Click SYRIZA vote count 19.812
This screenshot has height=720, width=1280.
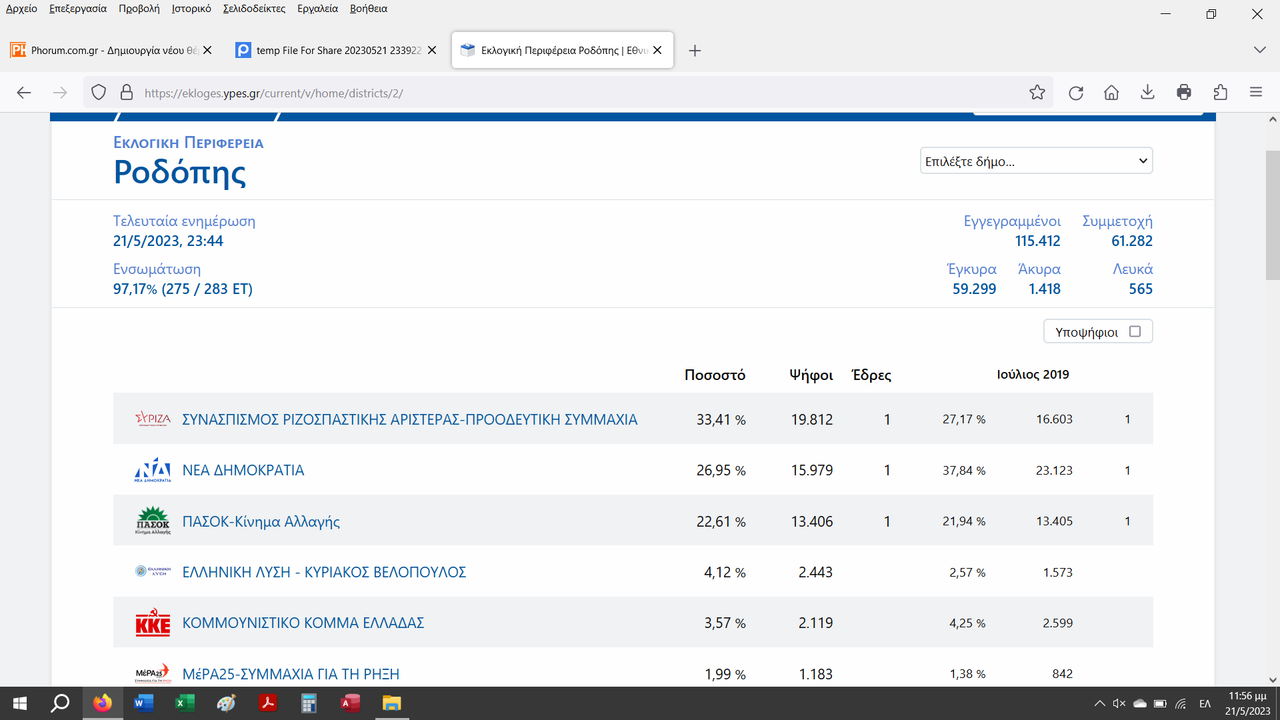coord(812,419)
